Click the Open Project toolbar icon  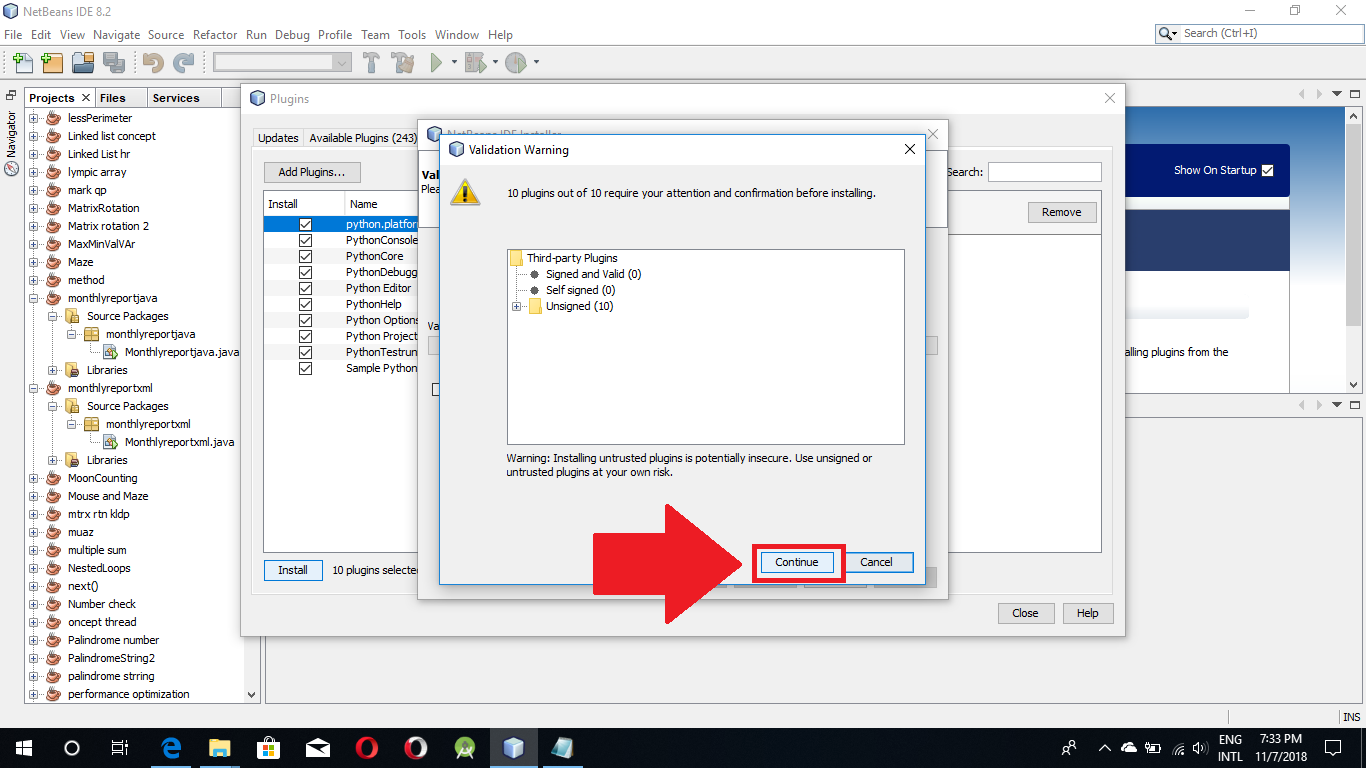[83, 63]
